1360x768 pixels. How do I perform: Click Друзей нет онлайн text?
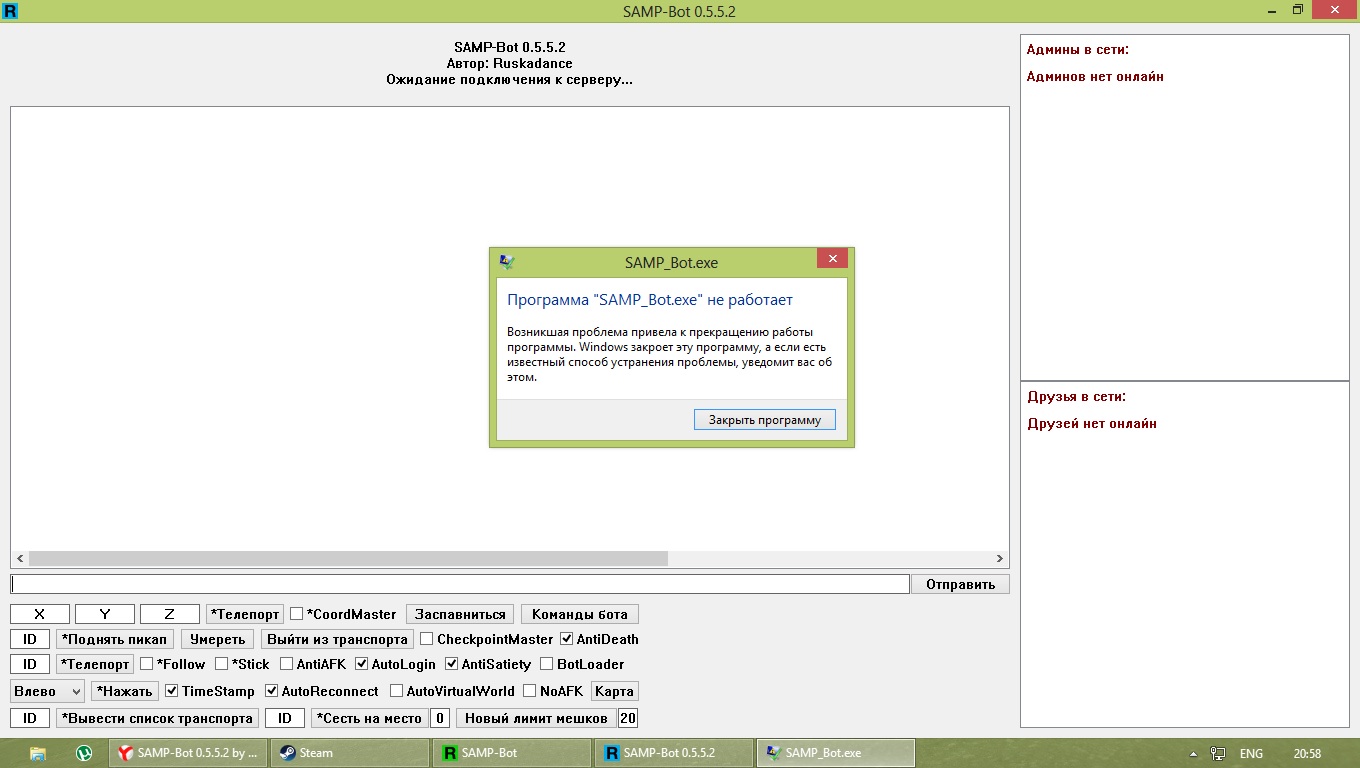1092,423
